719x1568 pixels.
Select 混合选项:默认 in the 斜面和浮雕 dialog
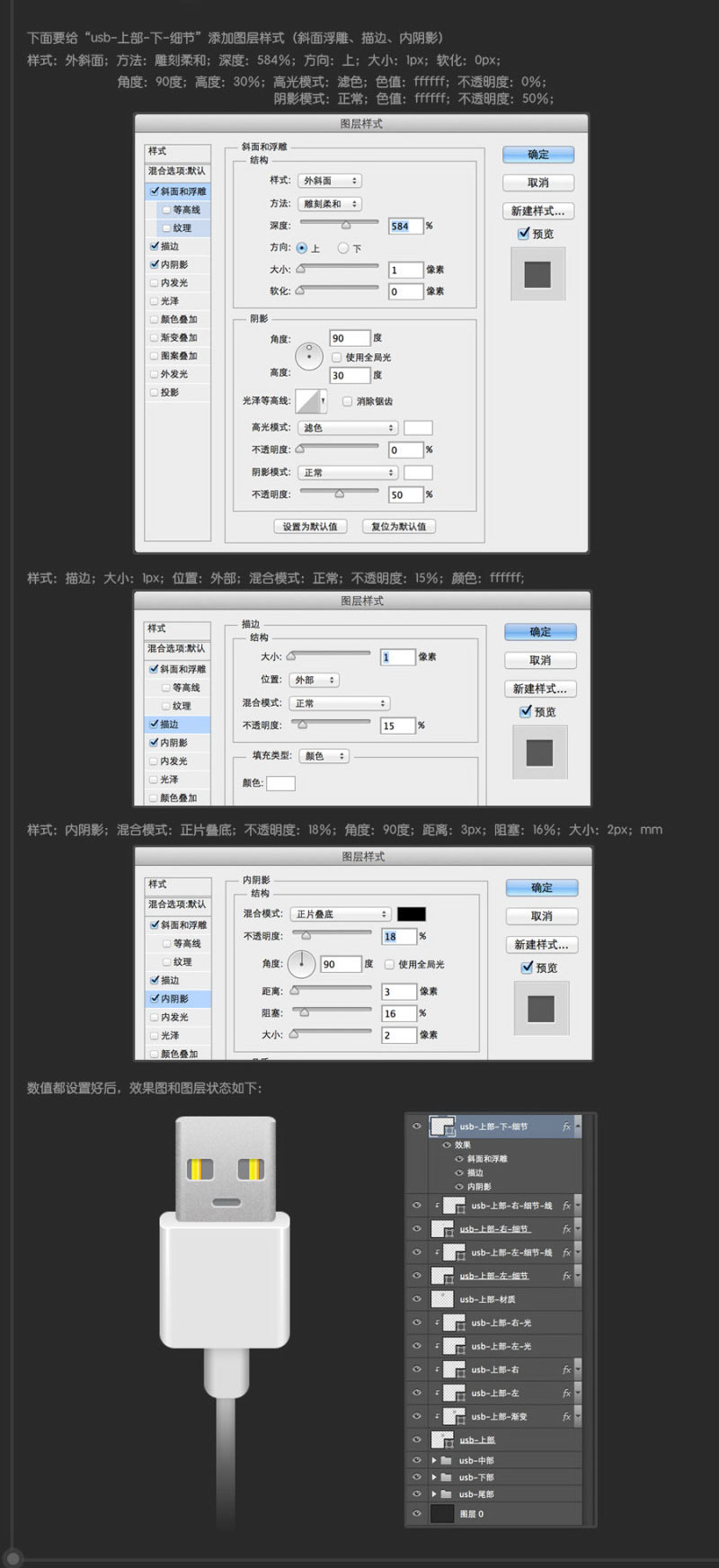click(x=178, y=171)
